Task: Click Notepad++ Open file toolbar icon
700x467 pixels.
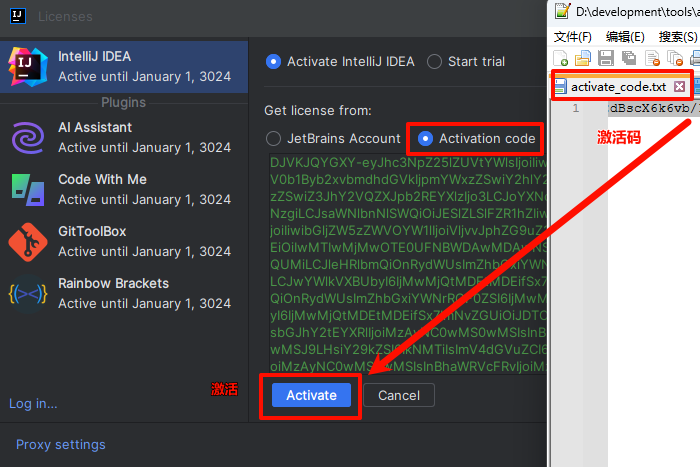Action: point(584,58)
